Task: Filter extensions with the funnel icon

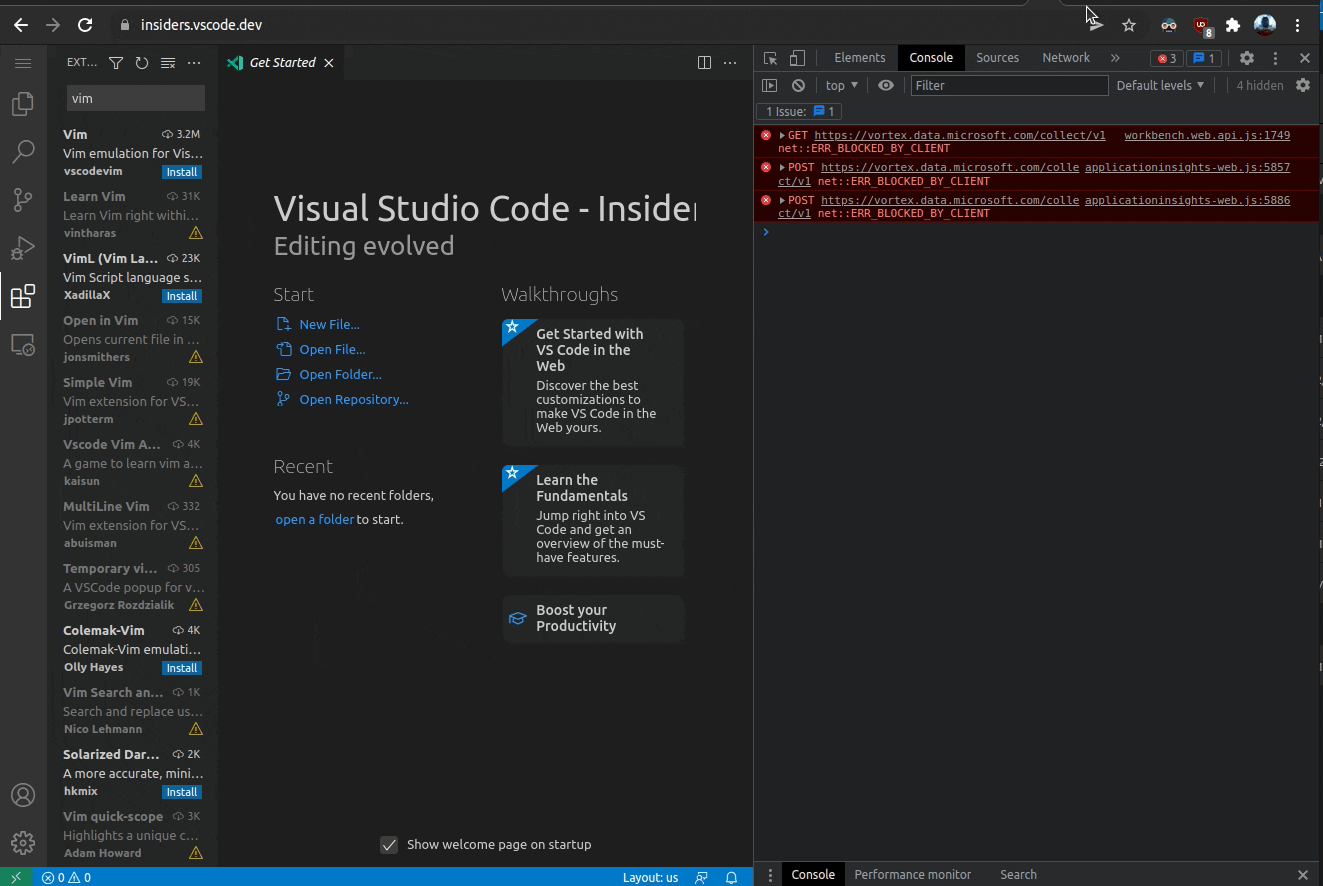Action: click(x=116, y=63)
